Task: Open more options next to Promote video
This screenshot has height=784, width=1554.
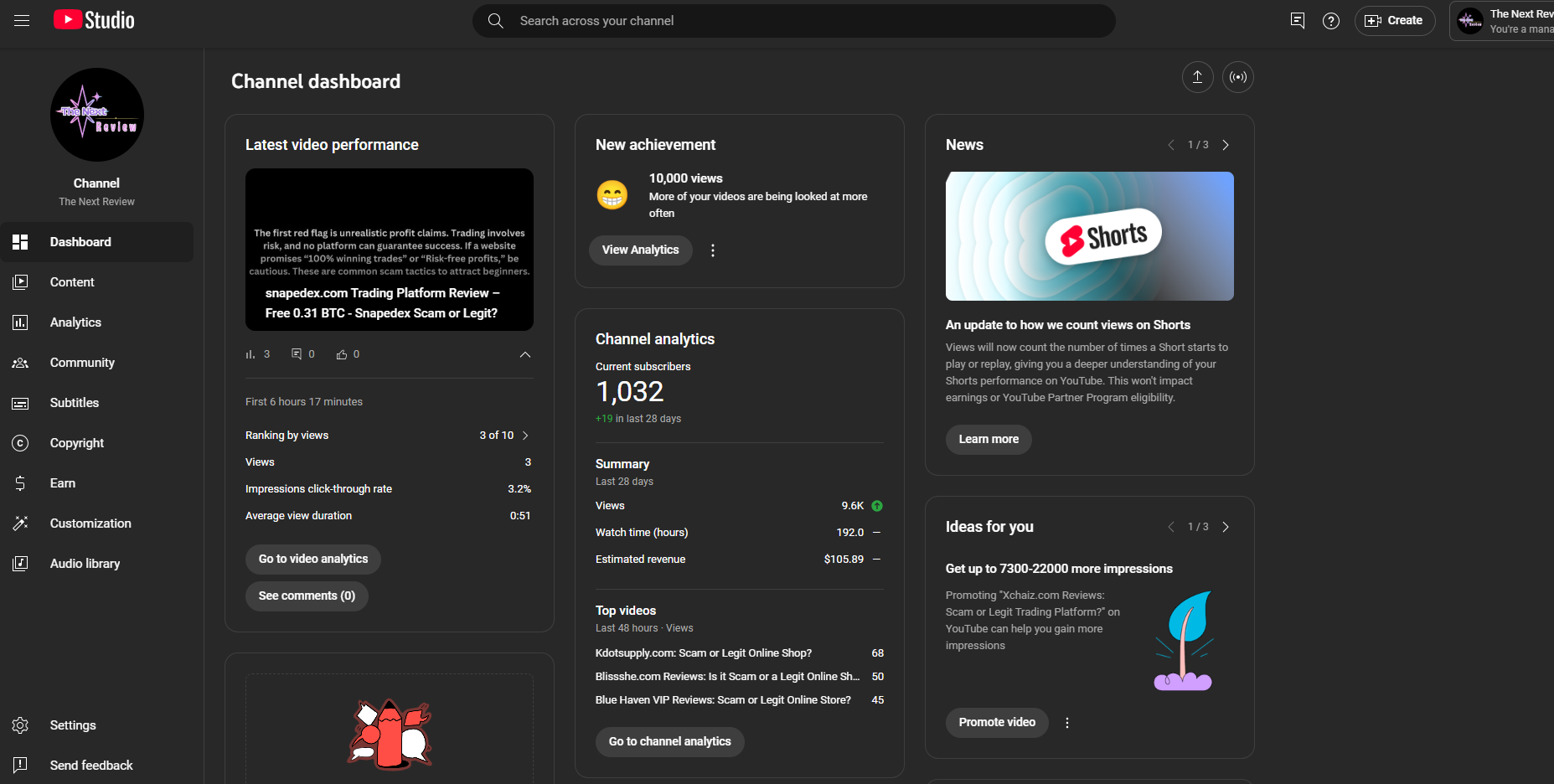Action: (1067, 723)
